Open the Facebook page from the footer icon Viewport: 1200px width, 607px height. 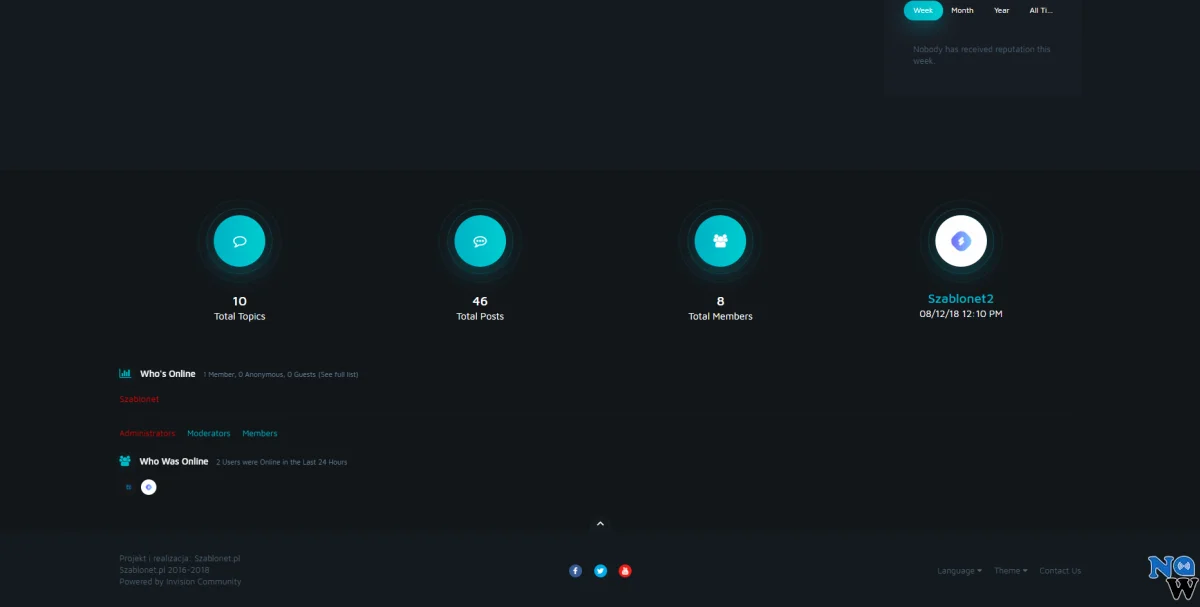pos(575,571)
